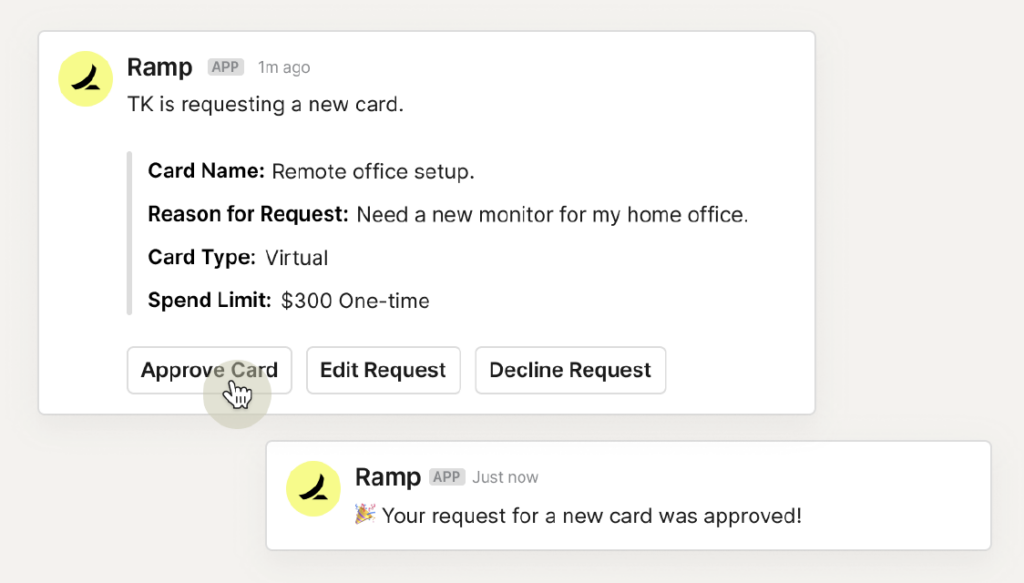This screenshot has width=1024, height=583.
Task: Click Remote office setup card name value
Action: (373, 172)
